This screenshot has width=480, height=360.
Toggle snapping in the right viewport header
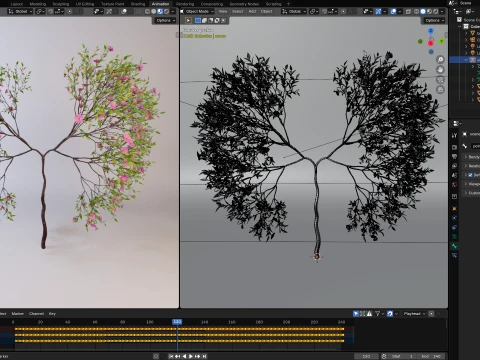[323, 11]
